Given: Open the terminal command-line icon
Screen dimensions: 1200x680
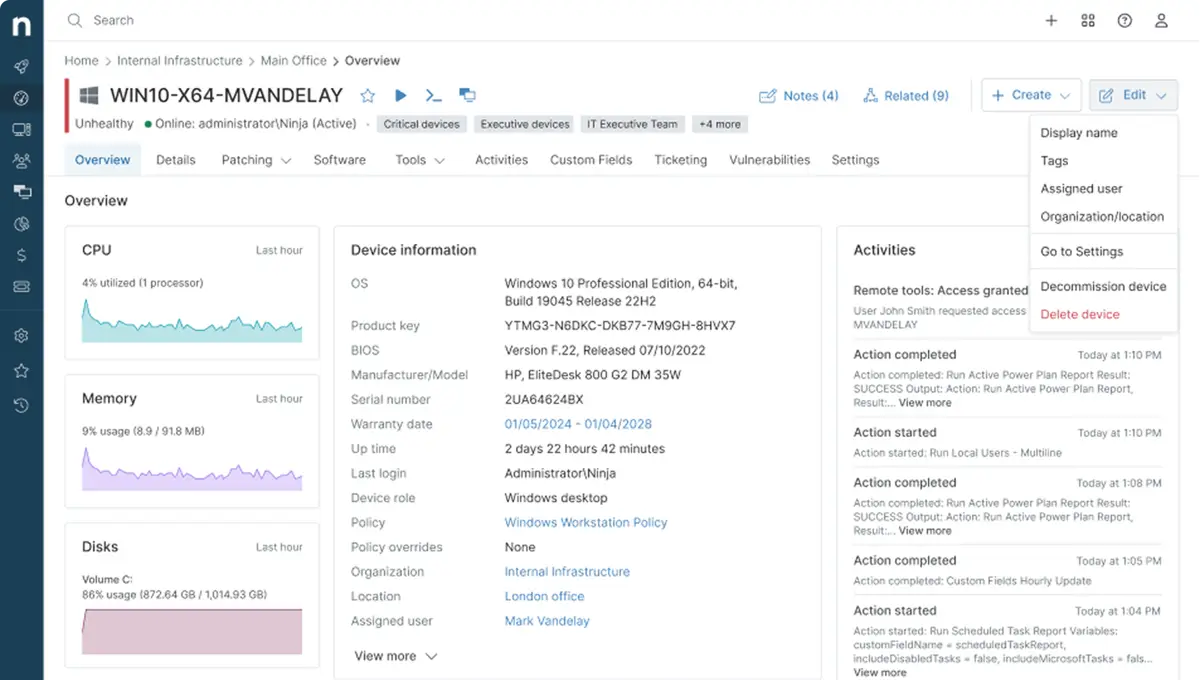Looking at the screenshot, I should click(433, 96).
